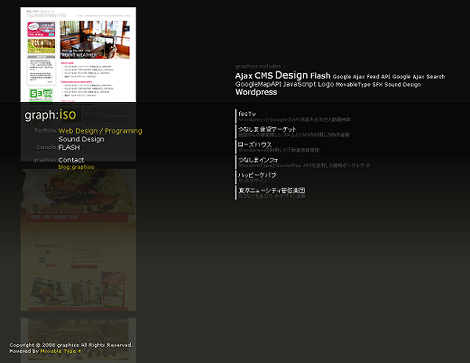This screenshot has width=470, height=363.
Task: Select the MovableType tag in tag cloud
Action: [x=353, y=85]
